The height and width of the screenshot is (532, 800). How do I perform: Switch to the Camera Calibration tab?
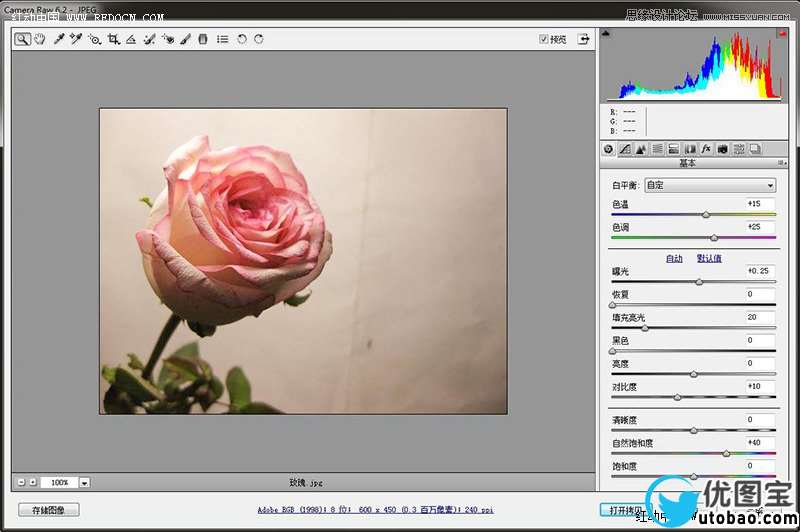pyautogui.click(x=722, y=149)
